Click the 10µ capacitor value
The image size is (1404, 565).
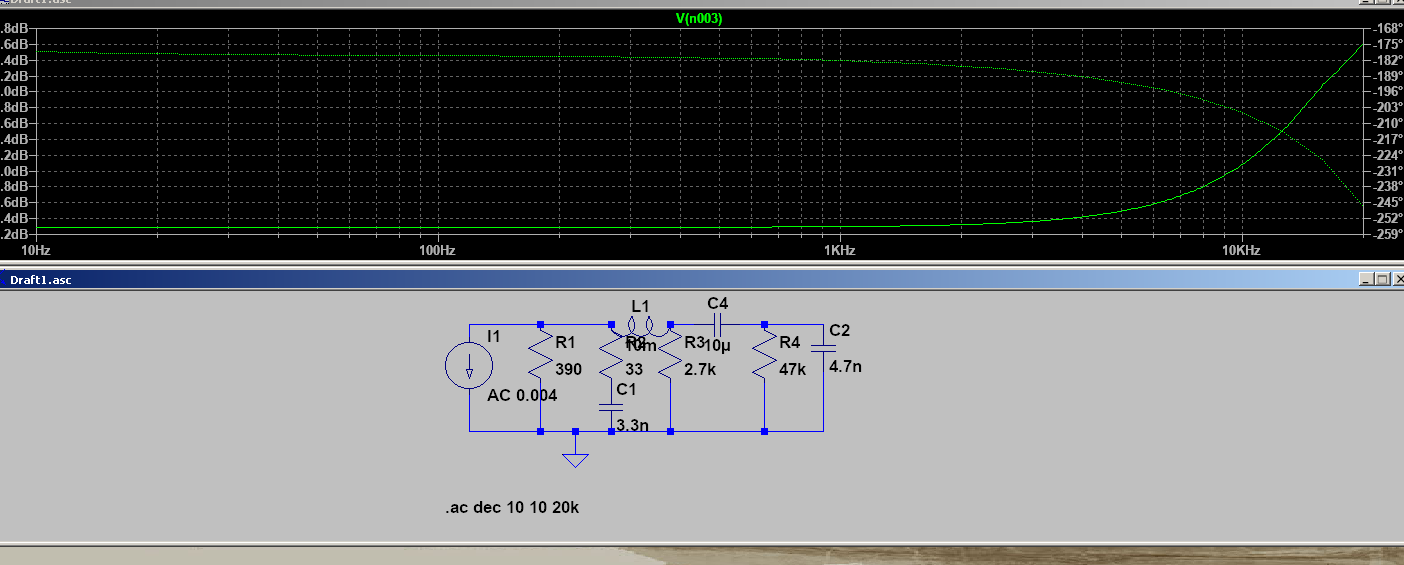tap(718, 345)
